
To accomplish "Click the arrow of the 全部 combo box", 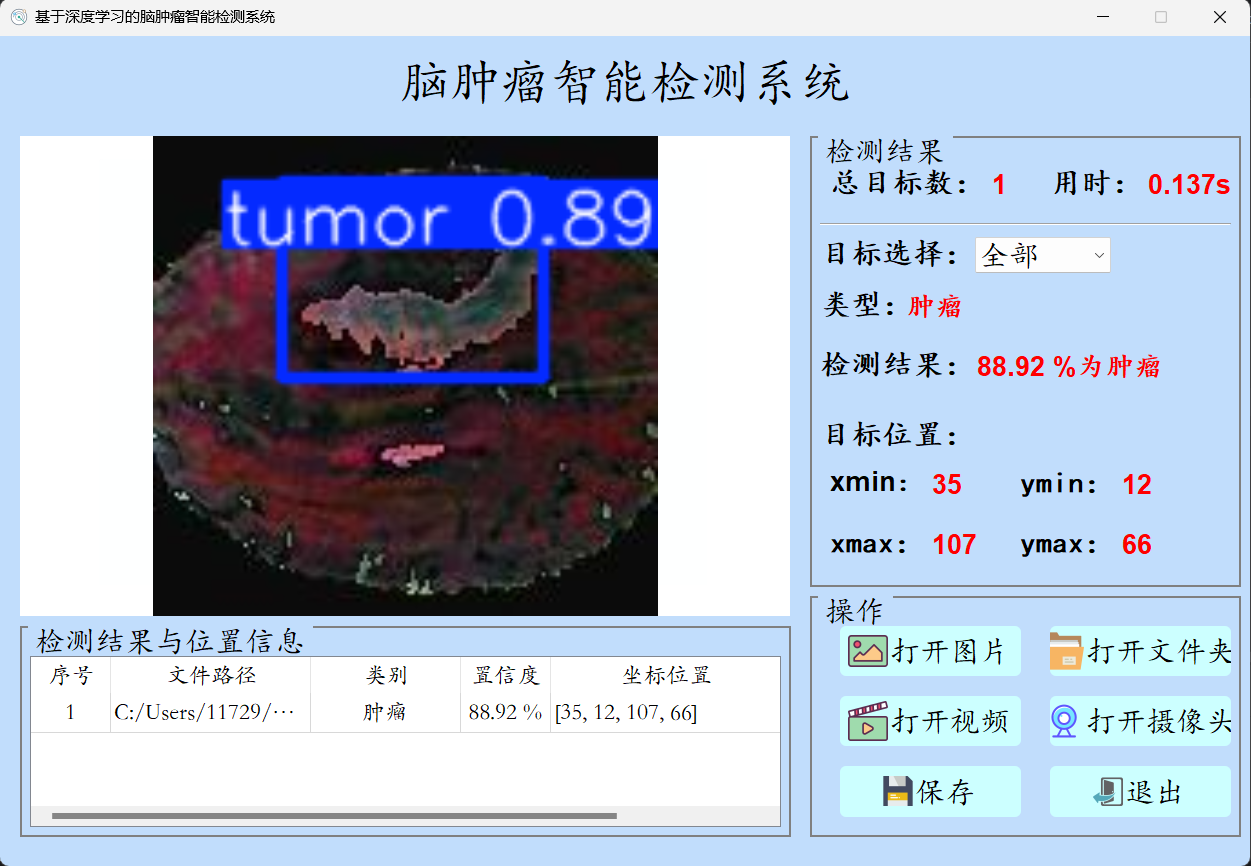I will pos(1099,255).
